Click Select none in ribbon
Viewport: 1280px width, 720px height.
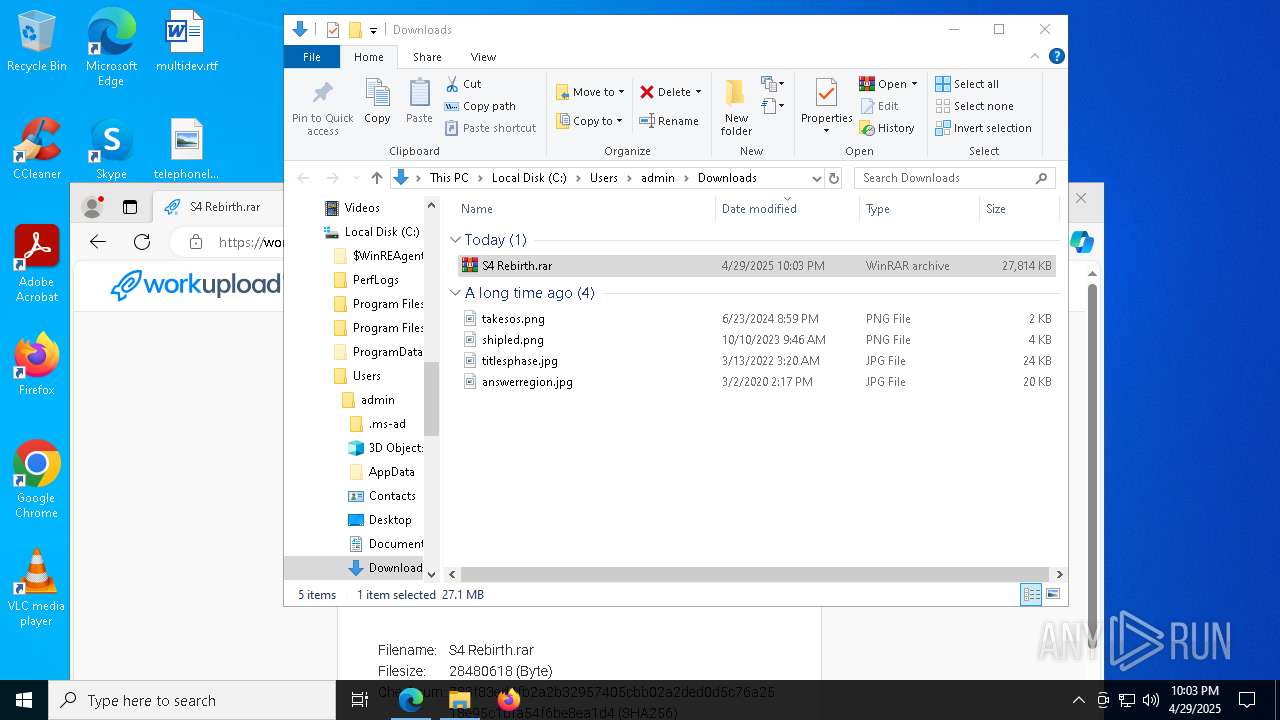click(x=974, y=106)
